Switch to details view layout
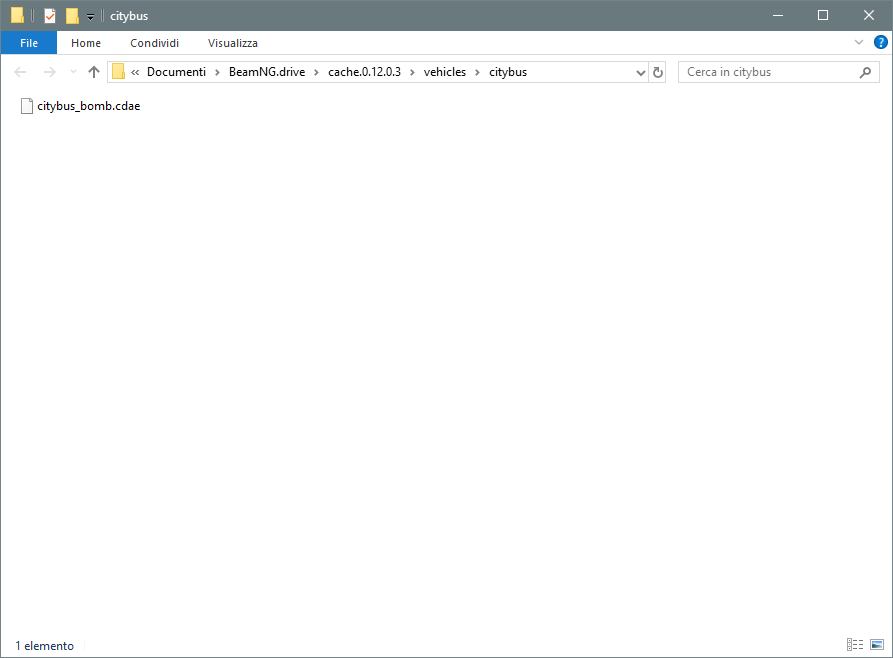This screenshot has height=658, width=893. point(855,644)
